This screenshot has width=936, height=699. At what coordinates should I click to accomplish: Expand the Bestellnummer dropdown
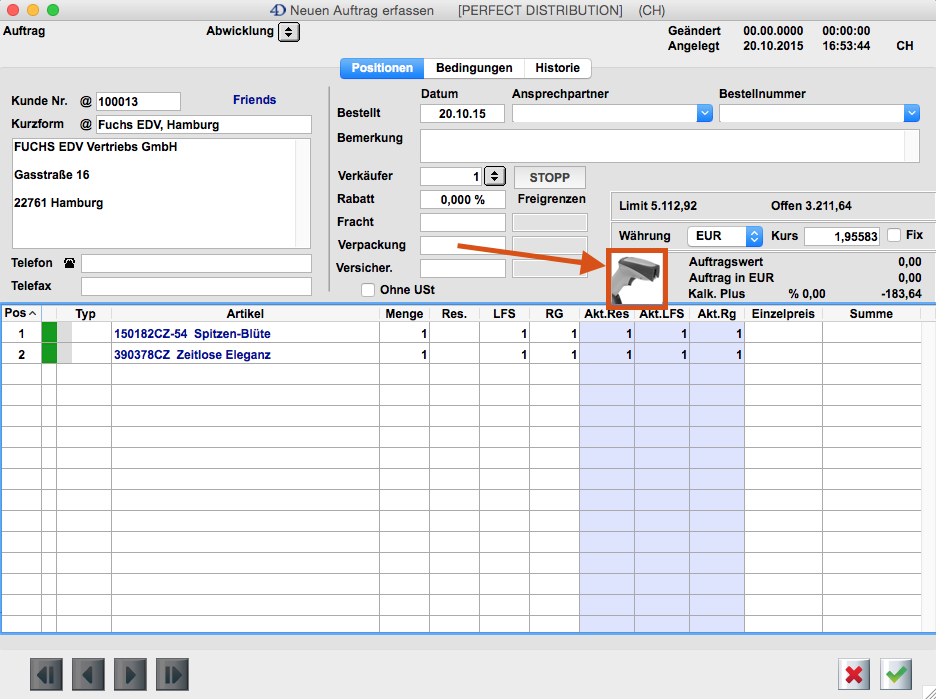911,114
